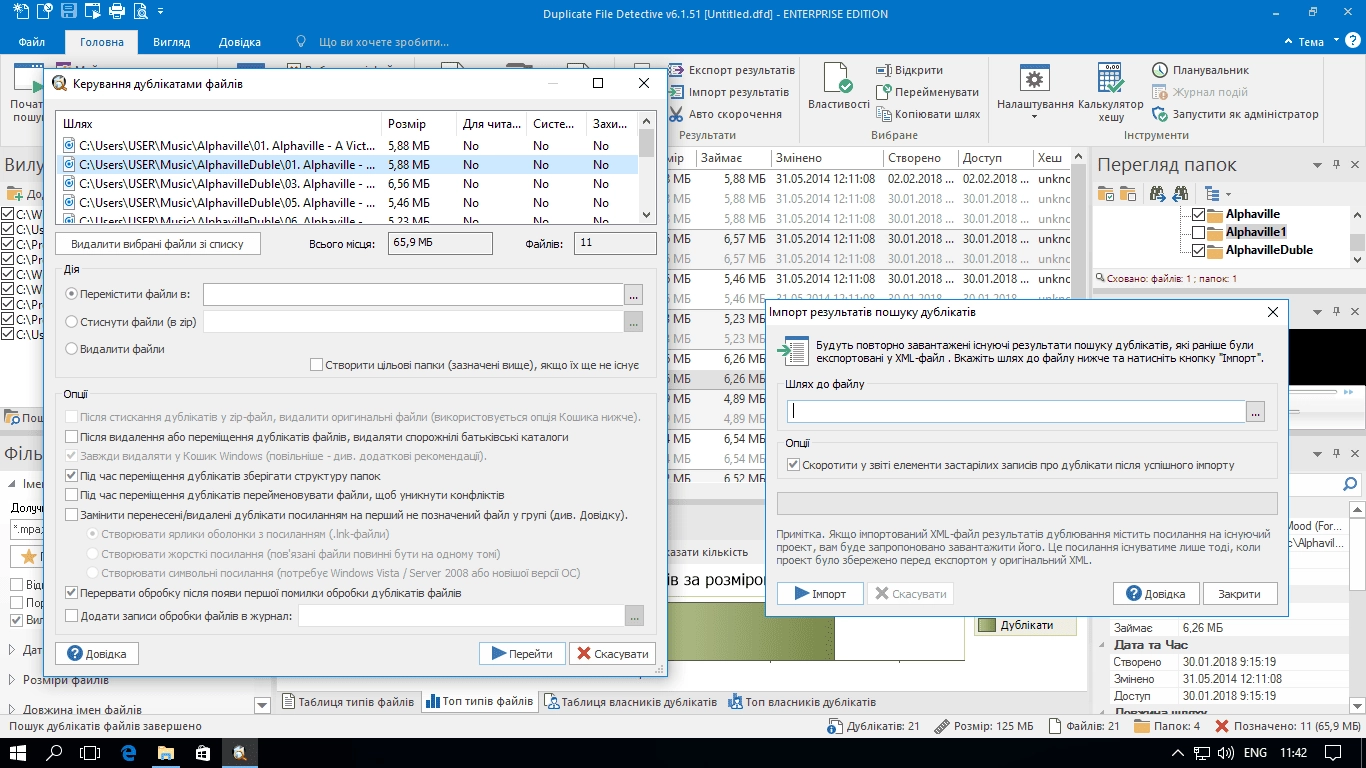Screen dimensions: 1366x768
Task: Enable 'Створити цільові папки' checkbox
Action: coord(317,365)
